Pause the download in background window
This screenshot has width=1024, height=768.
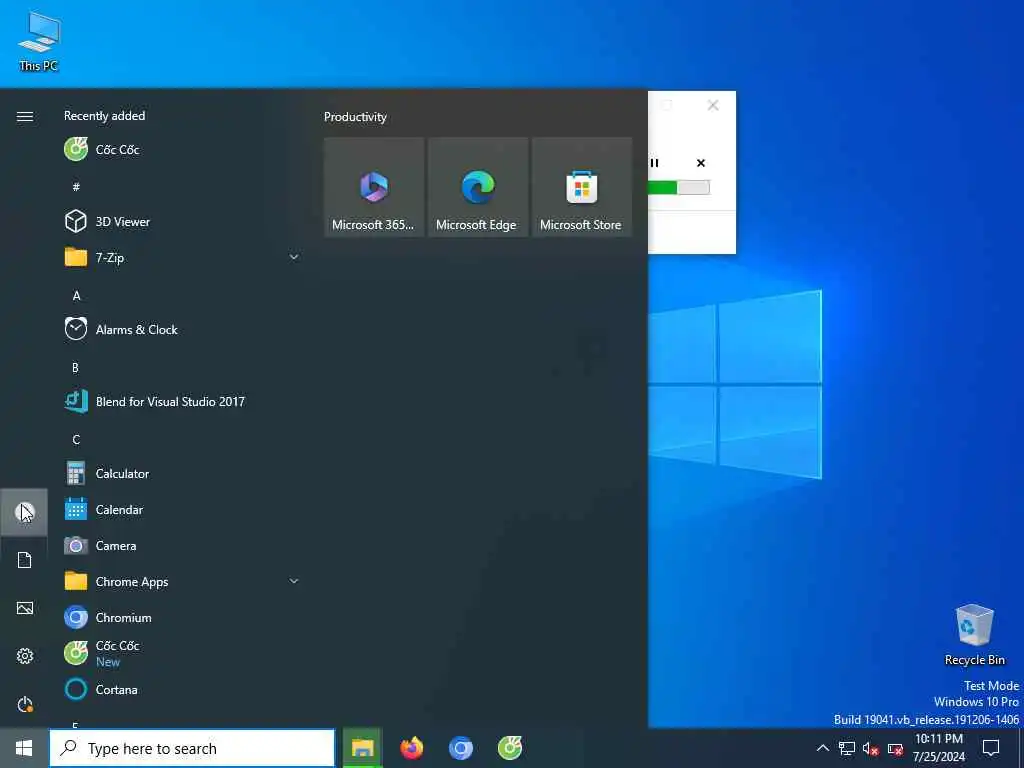654,163
